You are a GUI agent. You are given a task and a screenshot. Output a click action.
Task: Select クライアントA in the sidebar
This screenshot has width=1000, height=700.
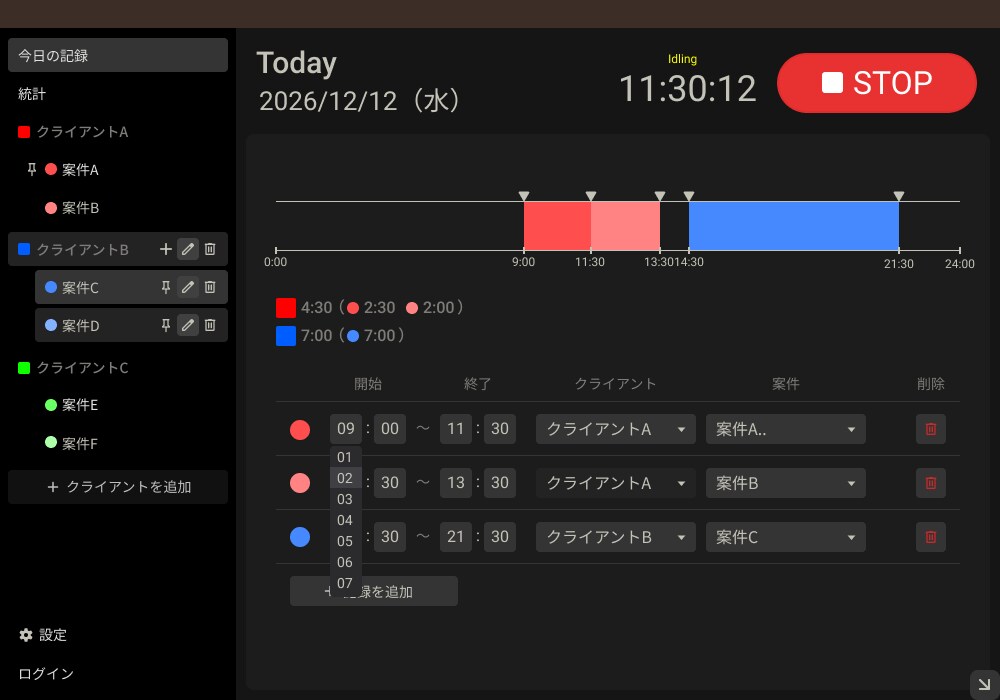82,132
